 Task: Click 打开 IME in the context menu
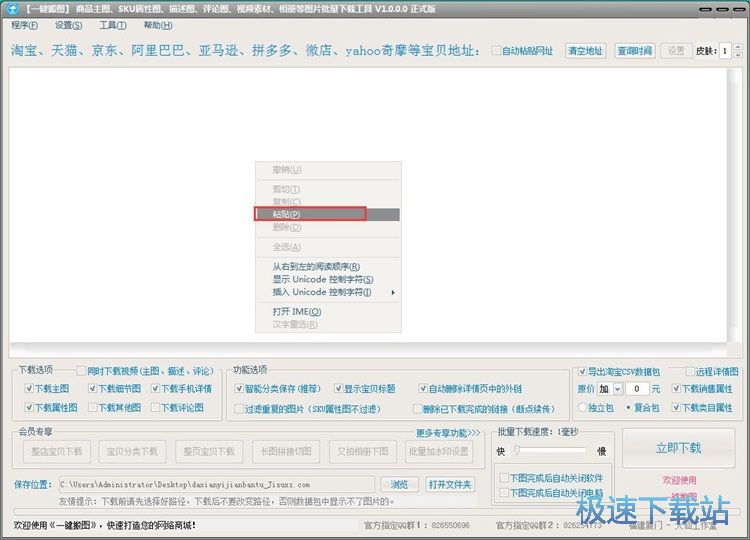[295, 311]
